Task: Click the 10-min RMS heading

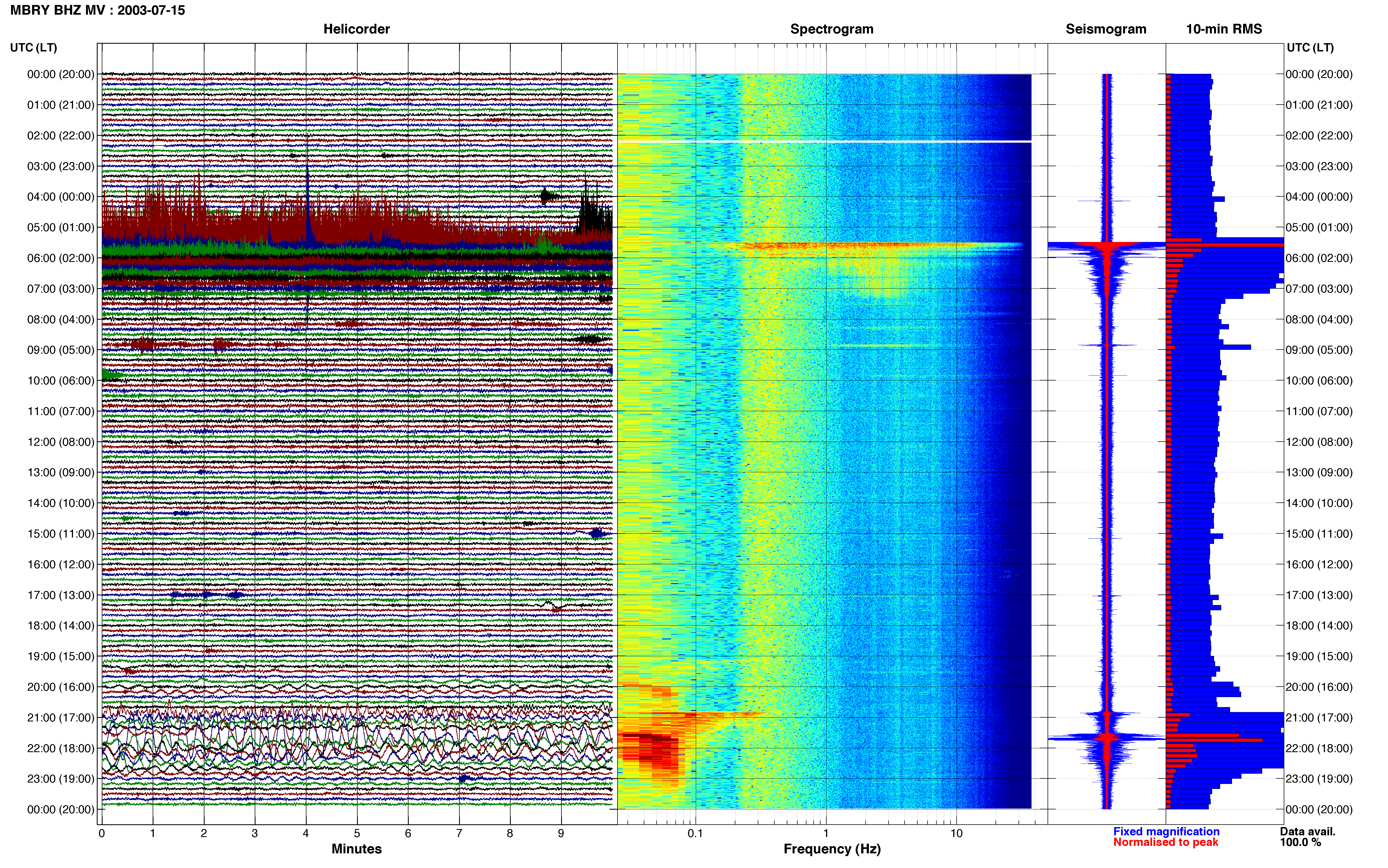Action: coord(1224,29)
